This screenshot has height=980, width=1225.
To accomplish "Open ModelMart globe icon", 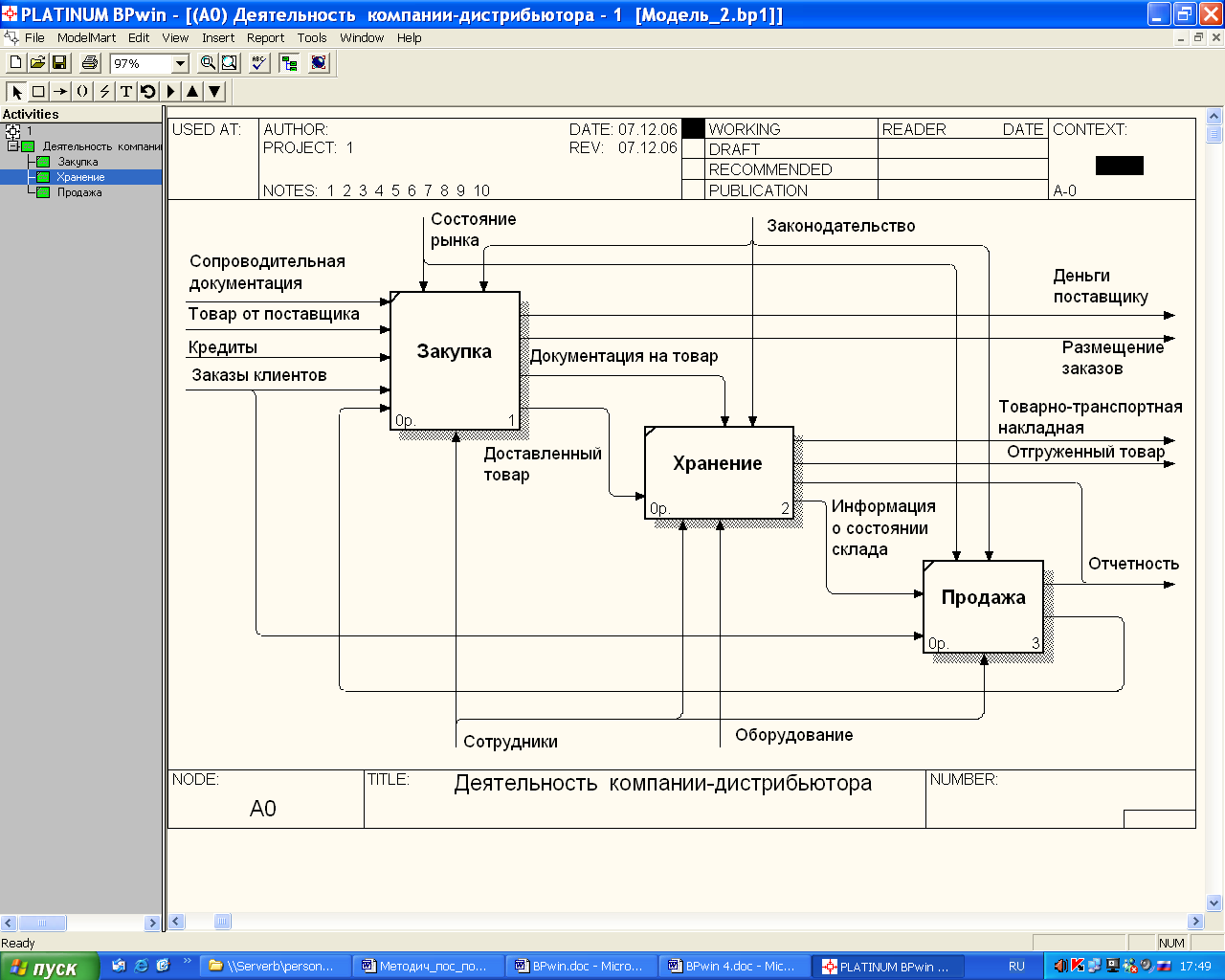I will (319, 63).
